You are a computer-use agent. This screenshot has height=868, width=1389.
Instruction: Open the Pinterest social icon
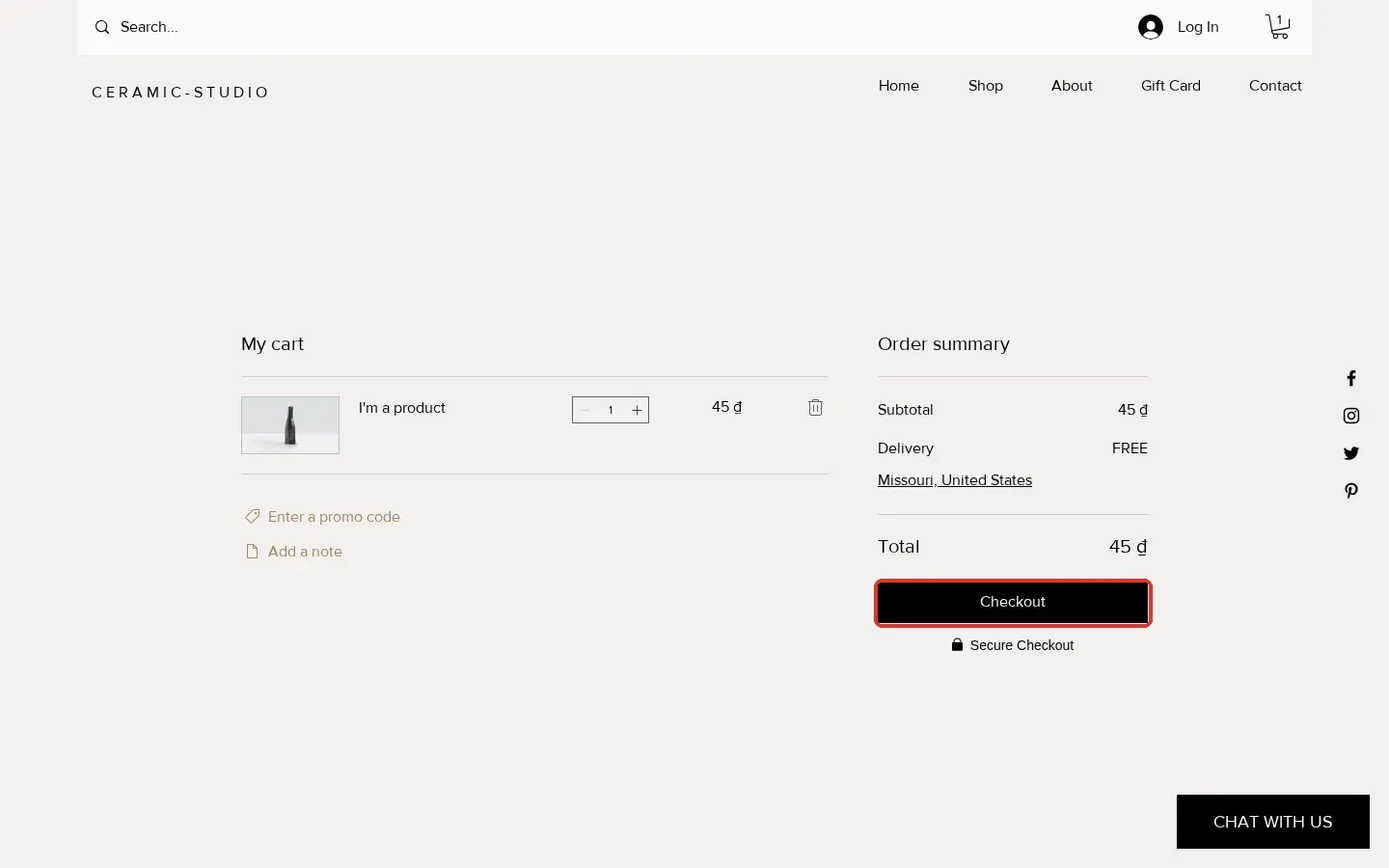point(1351,491)
